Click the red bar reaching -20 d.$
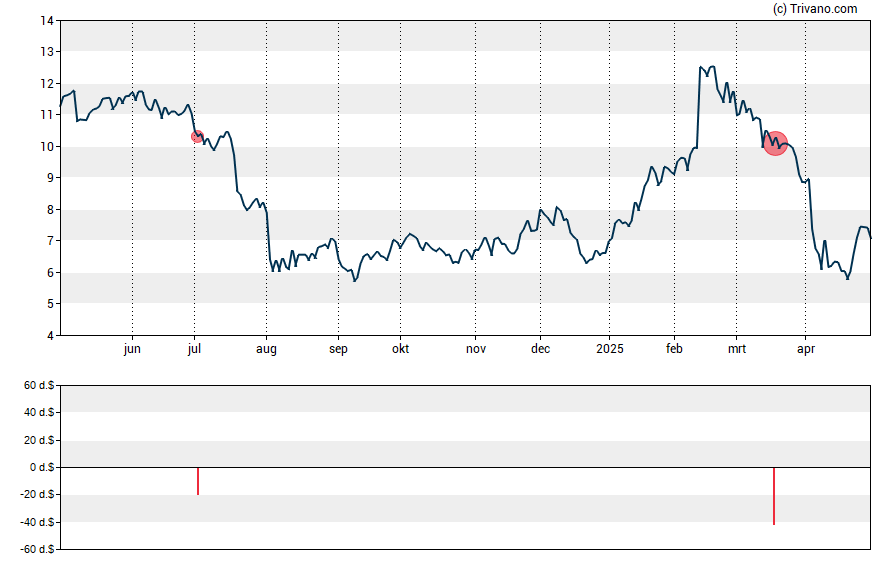888x565 pixels. click(198, 481)
